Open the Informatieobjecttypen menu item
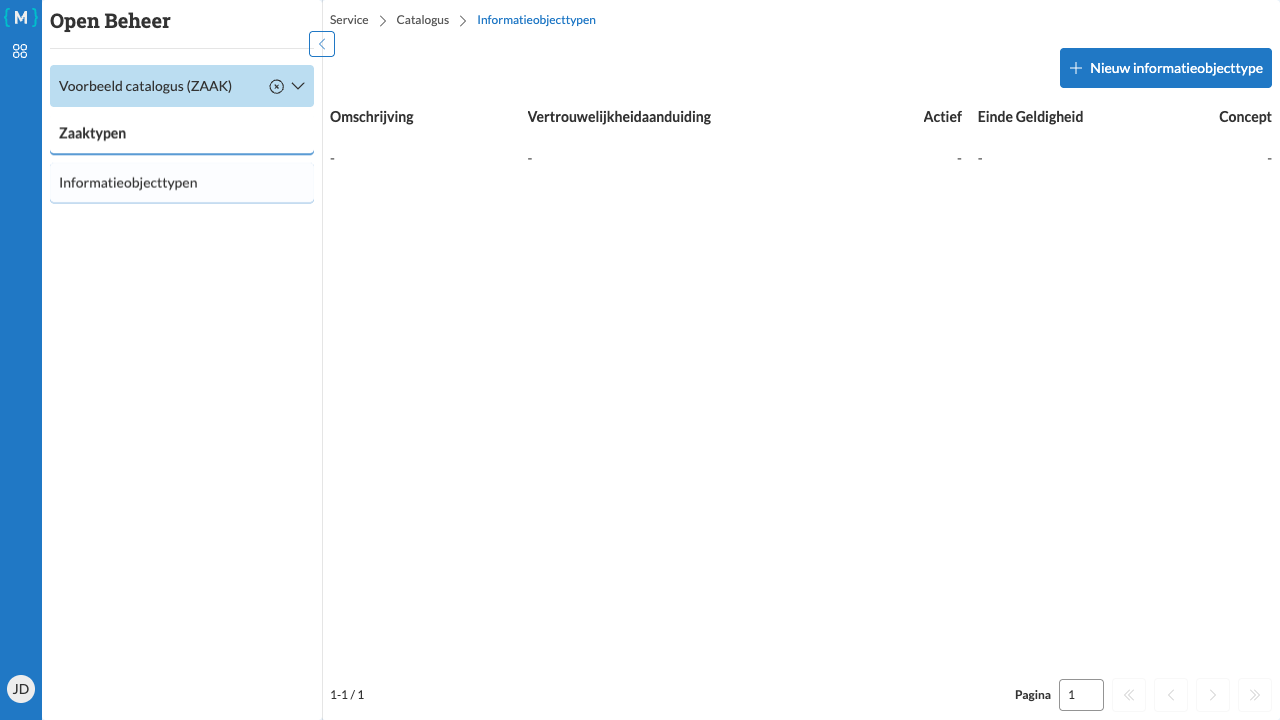This screenshot has width=1280, height=720. tap(182, 183)
